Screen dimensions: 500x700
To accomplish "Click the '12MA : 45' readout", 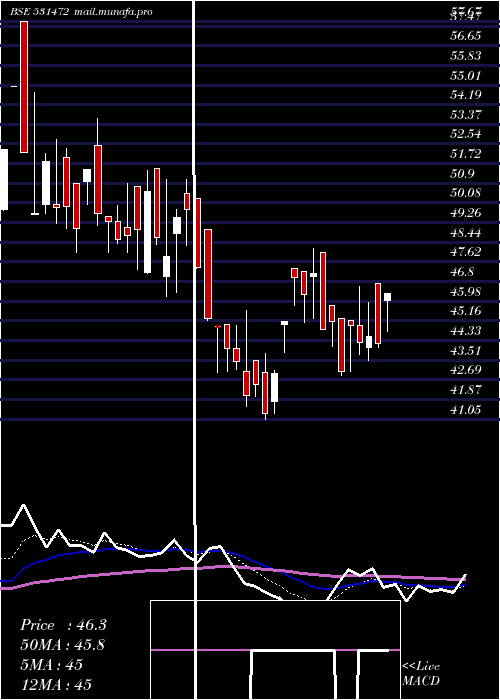I will pyautogui.click(x=56, y=684).
